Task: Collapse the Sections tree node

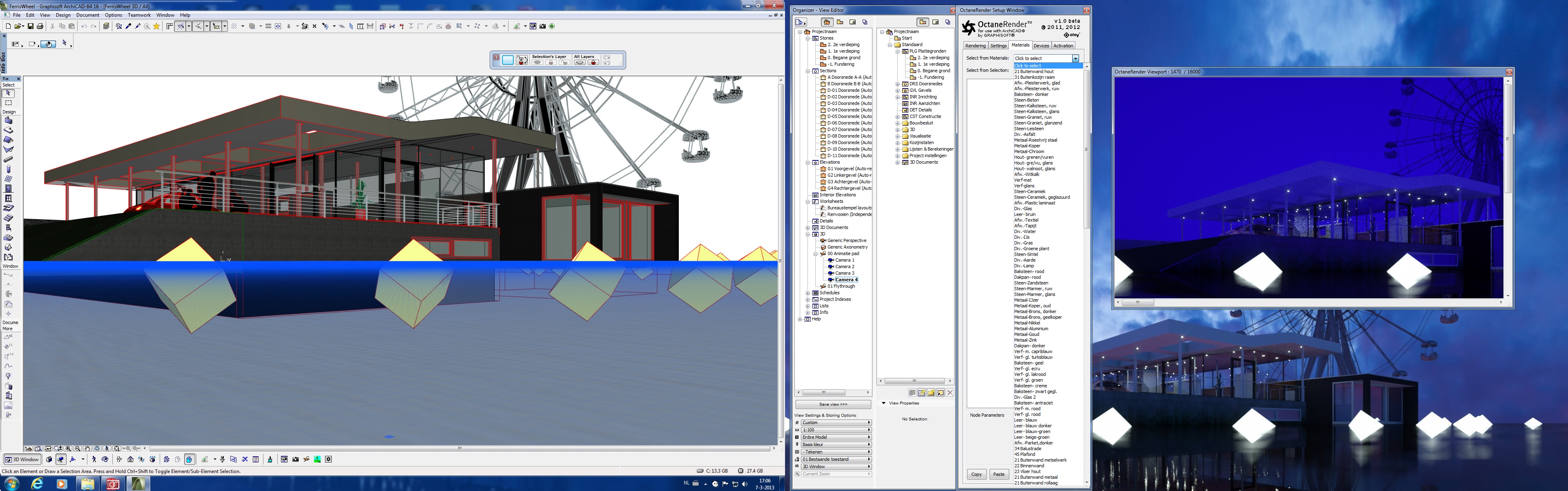Action: [808, 71]
